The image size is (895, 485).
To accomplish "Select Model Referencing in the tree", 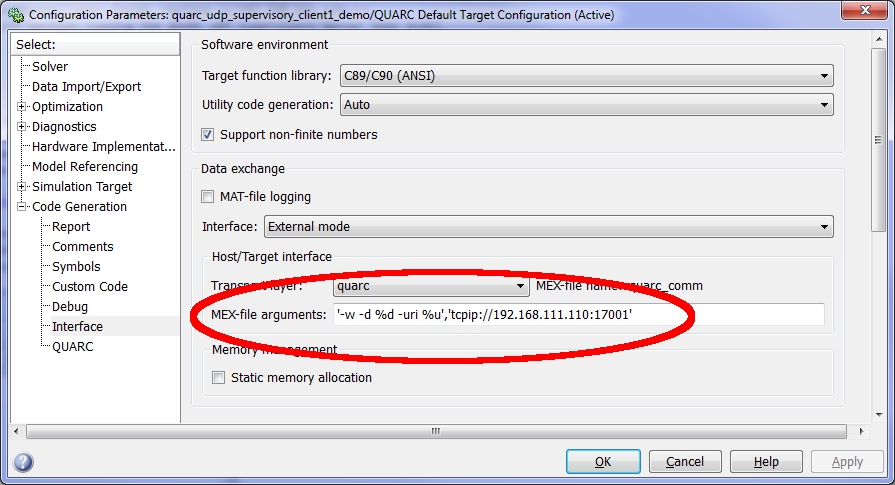I will (x=85, y=167).
